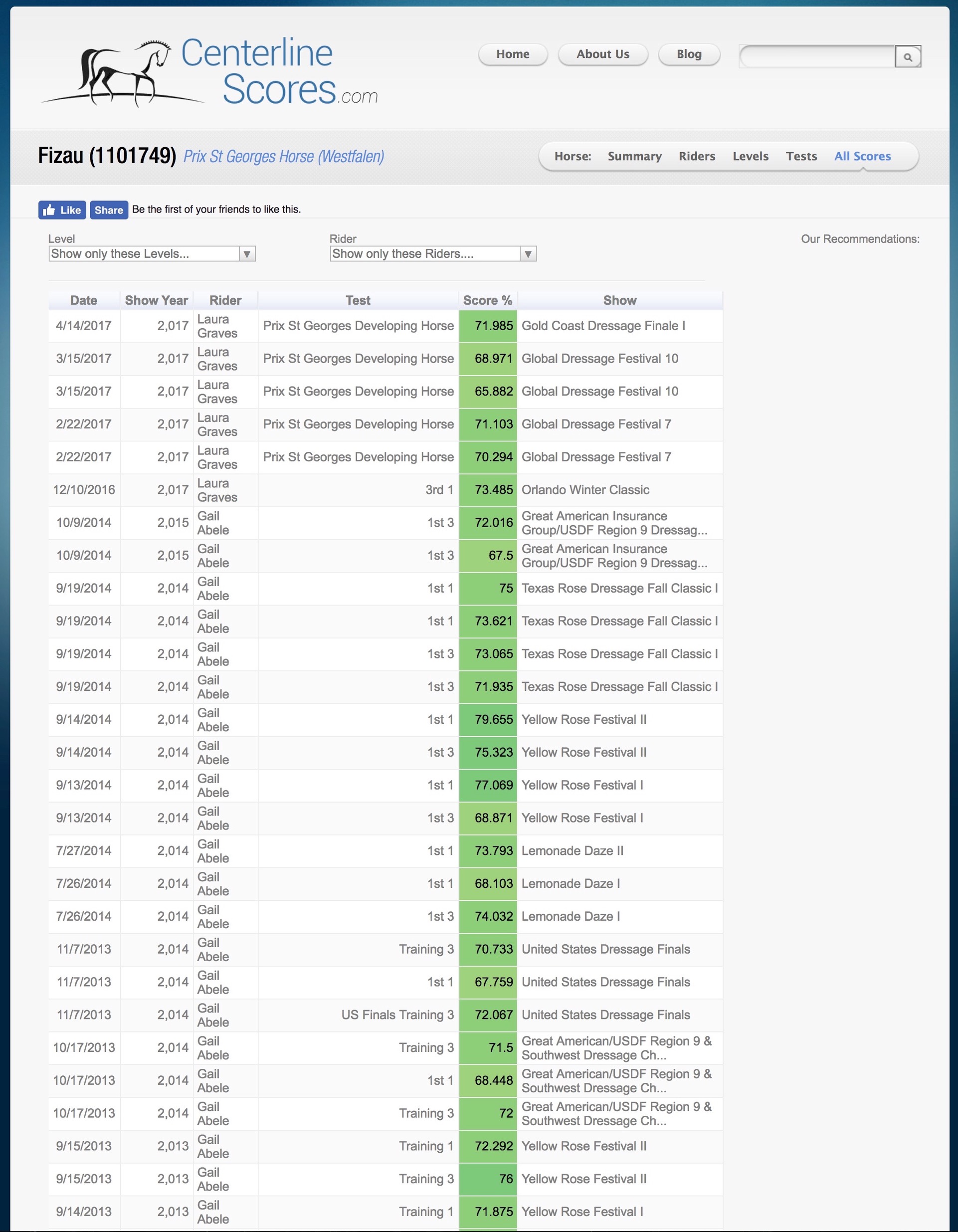The image size is (958, 1232).
Task: Click the Facebook Like thumbs-up button
Action: [62, 210]
